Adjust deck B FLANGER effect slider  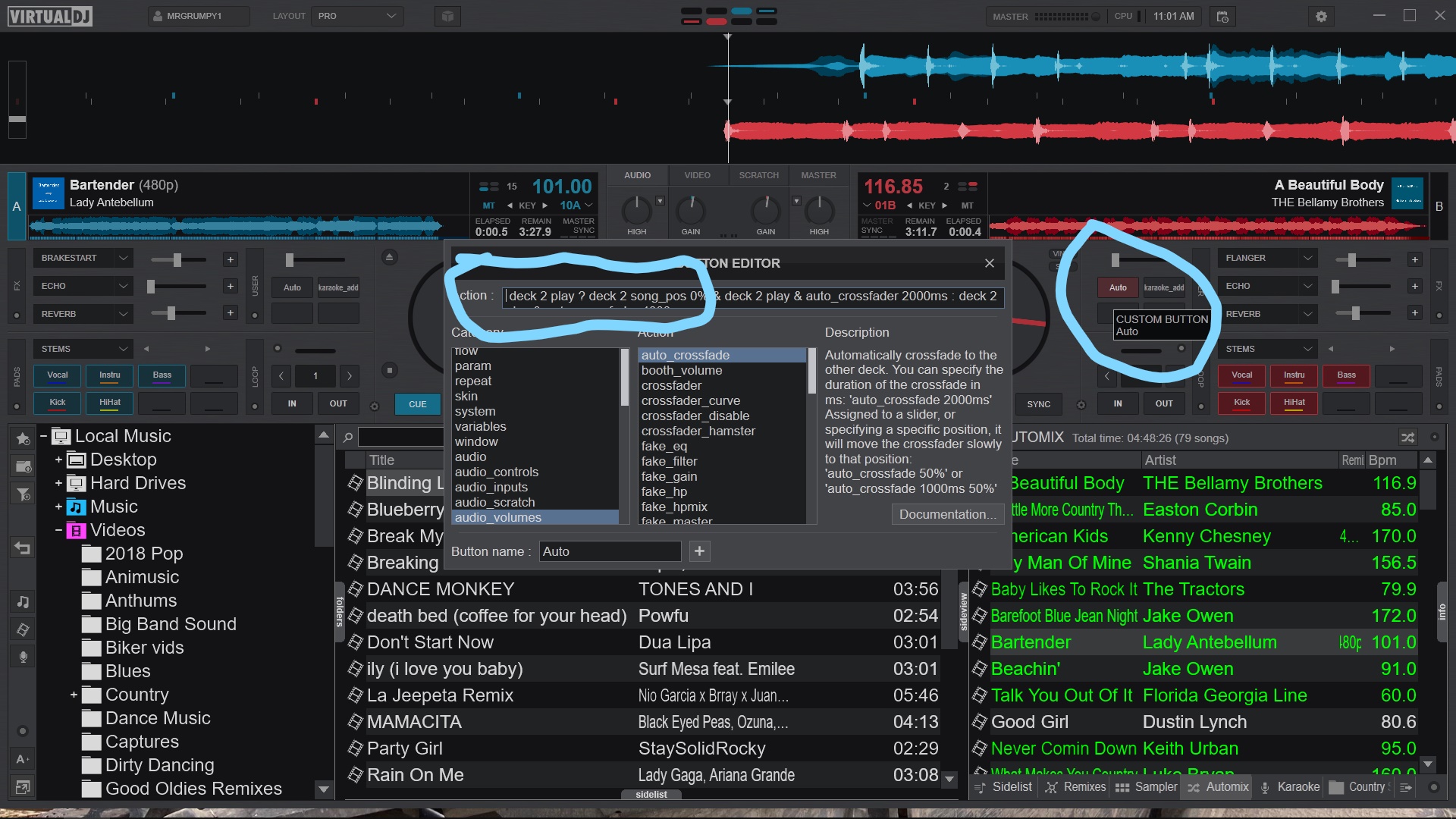tap(1362, 260)
